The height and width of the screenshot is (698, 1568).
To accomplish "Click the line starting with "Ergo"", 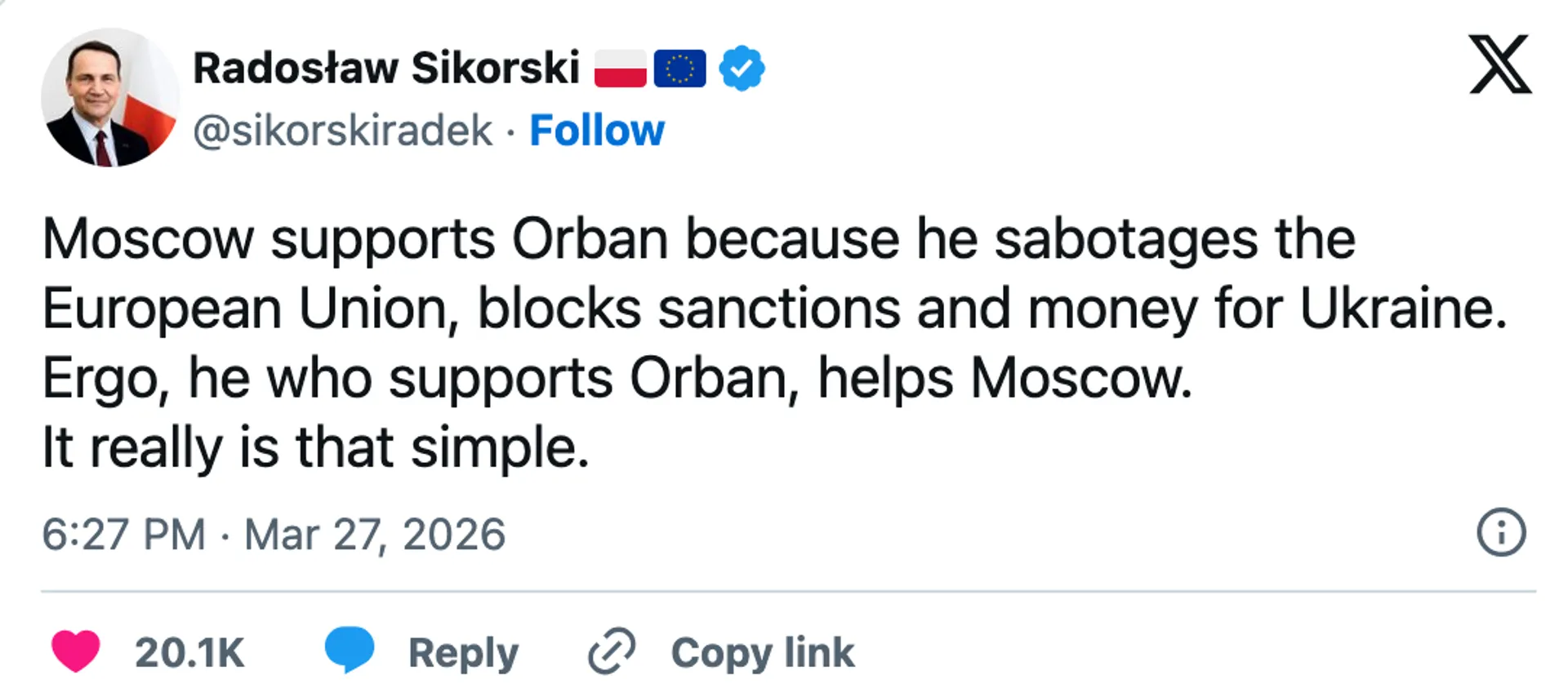I will point(617,379).
